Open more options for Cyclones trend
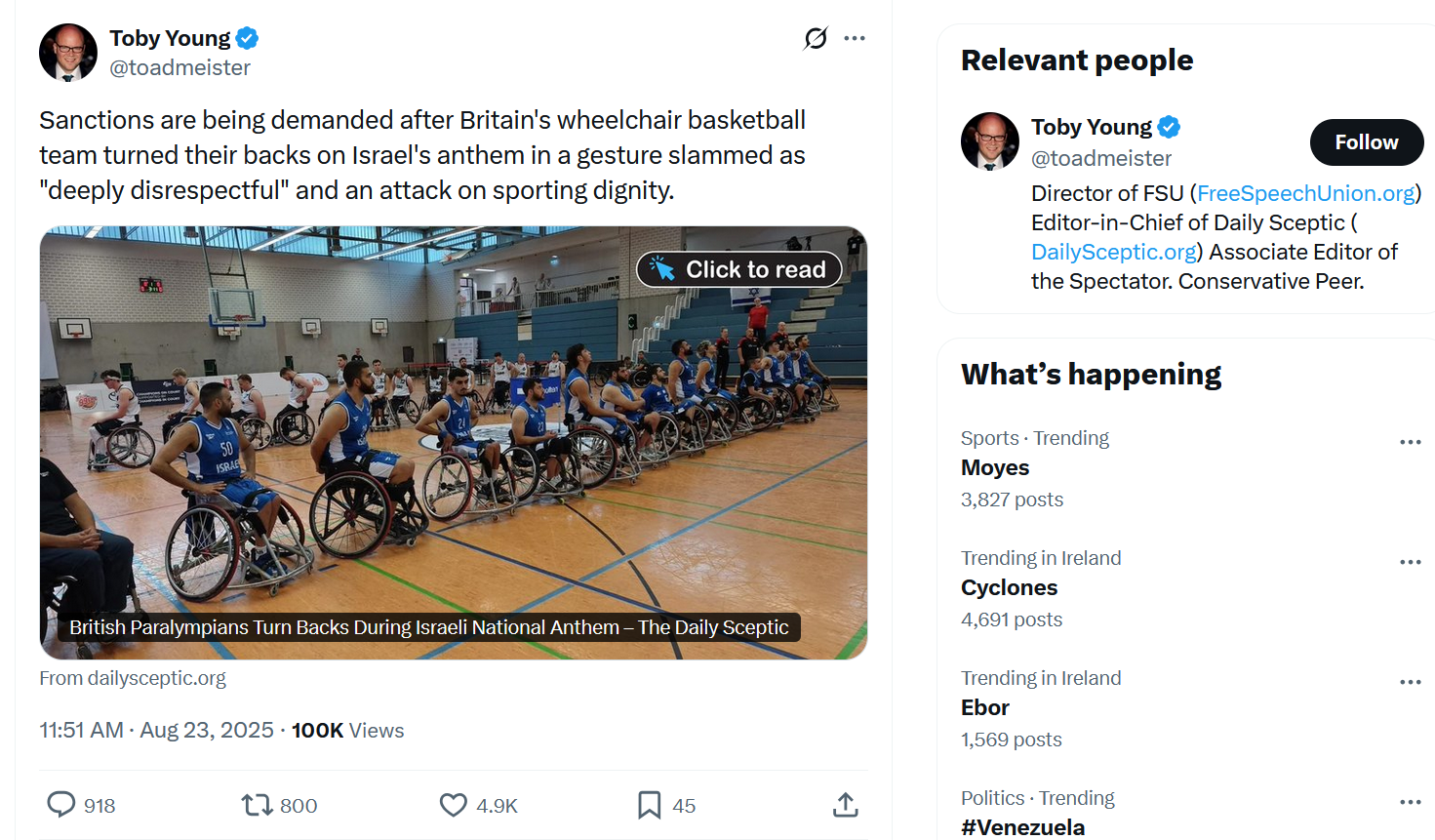The height and width of the screenshot is (840, 1435). pos(1410,562)
